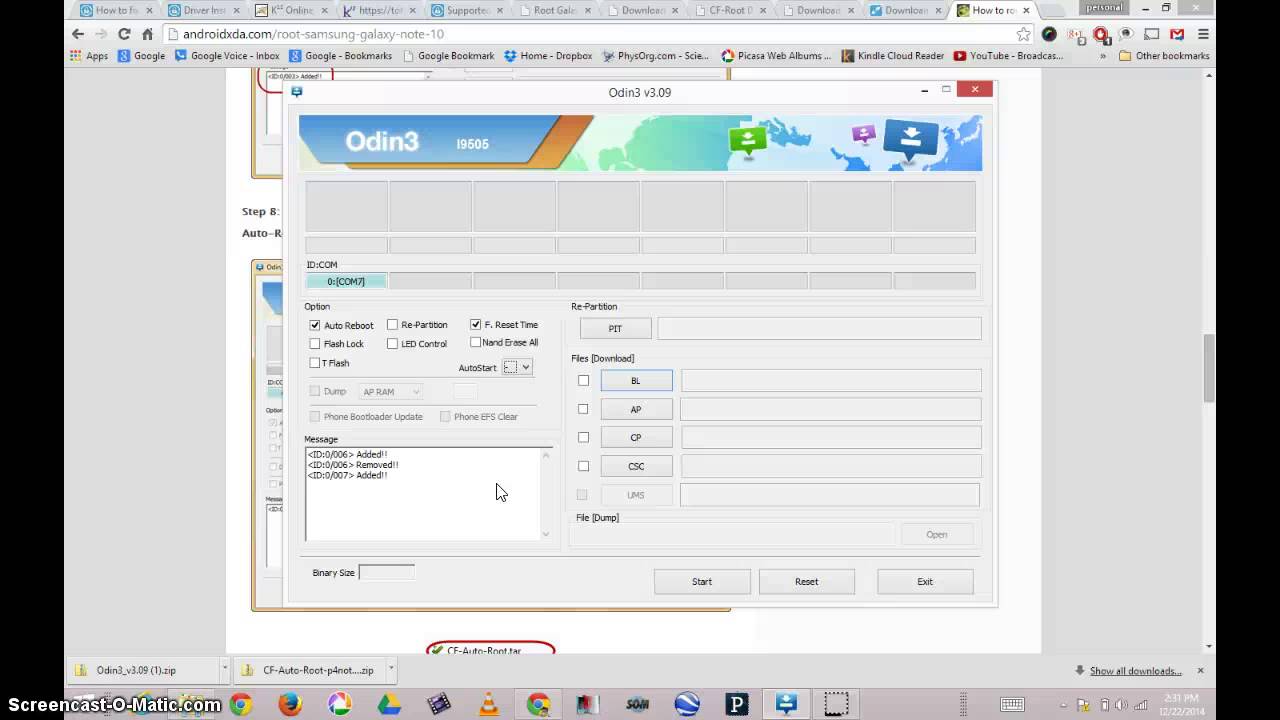The image size is (1280, 720).
Task: Click the Reset button in Odin3
Action: click(806, 581)
